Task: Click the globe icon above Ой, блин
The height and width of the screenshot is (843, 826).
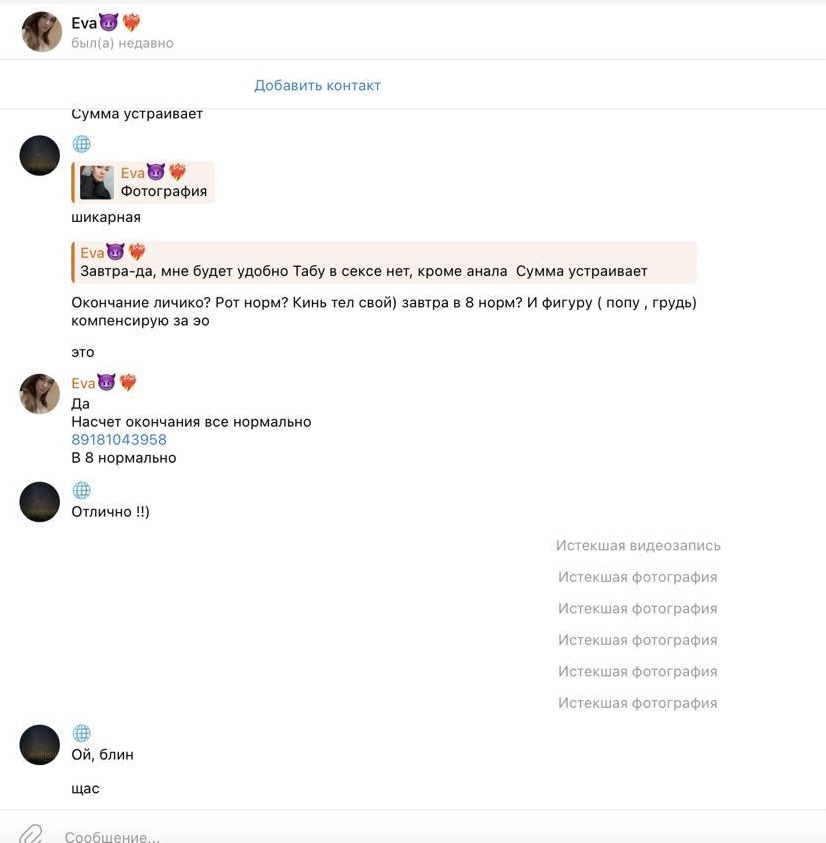Action: (x=81, y=733)
